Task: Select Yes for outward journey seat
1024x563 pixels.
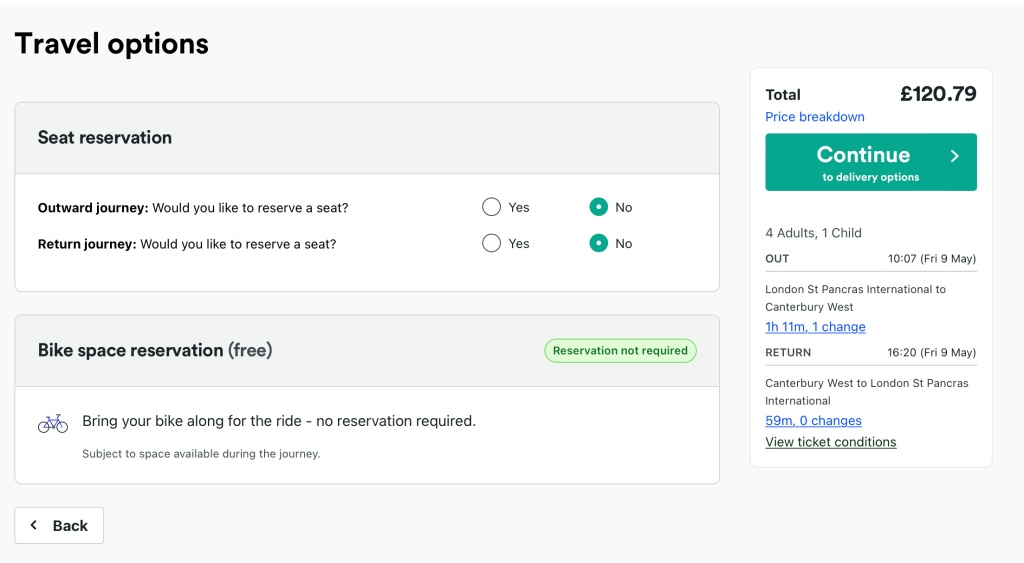Action: click(x=491, y=207)
